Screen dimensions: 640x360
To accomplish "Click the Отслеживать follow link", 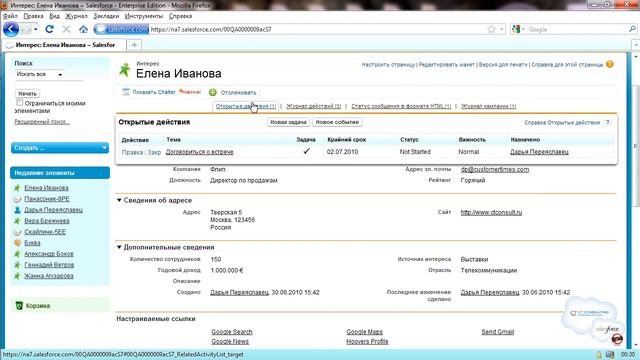I will click(238, 93).
